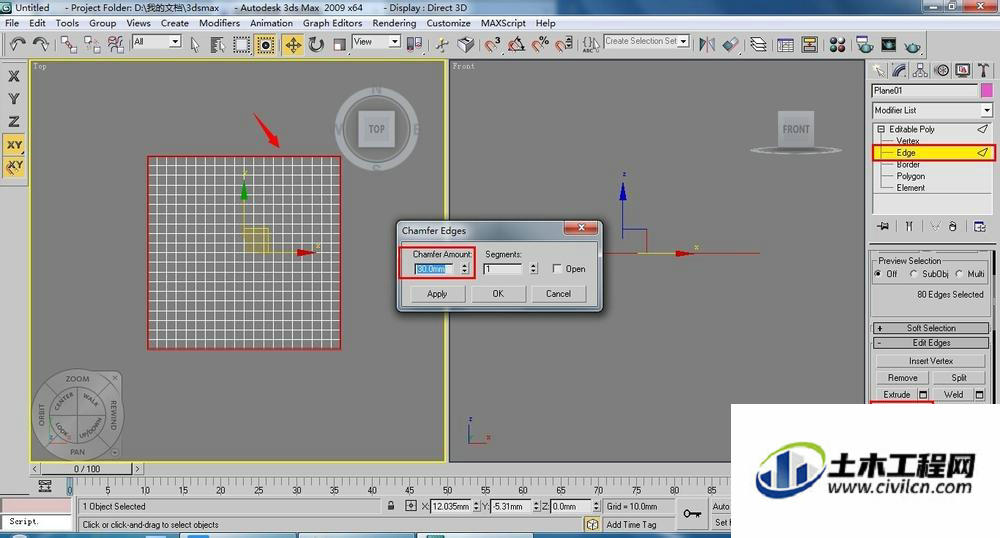This screenshot has height=538, width=1000.
Task: Click Apply in Chamfer Edges dialog
Action: pos(437,294)
